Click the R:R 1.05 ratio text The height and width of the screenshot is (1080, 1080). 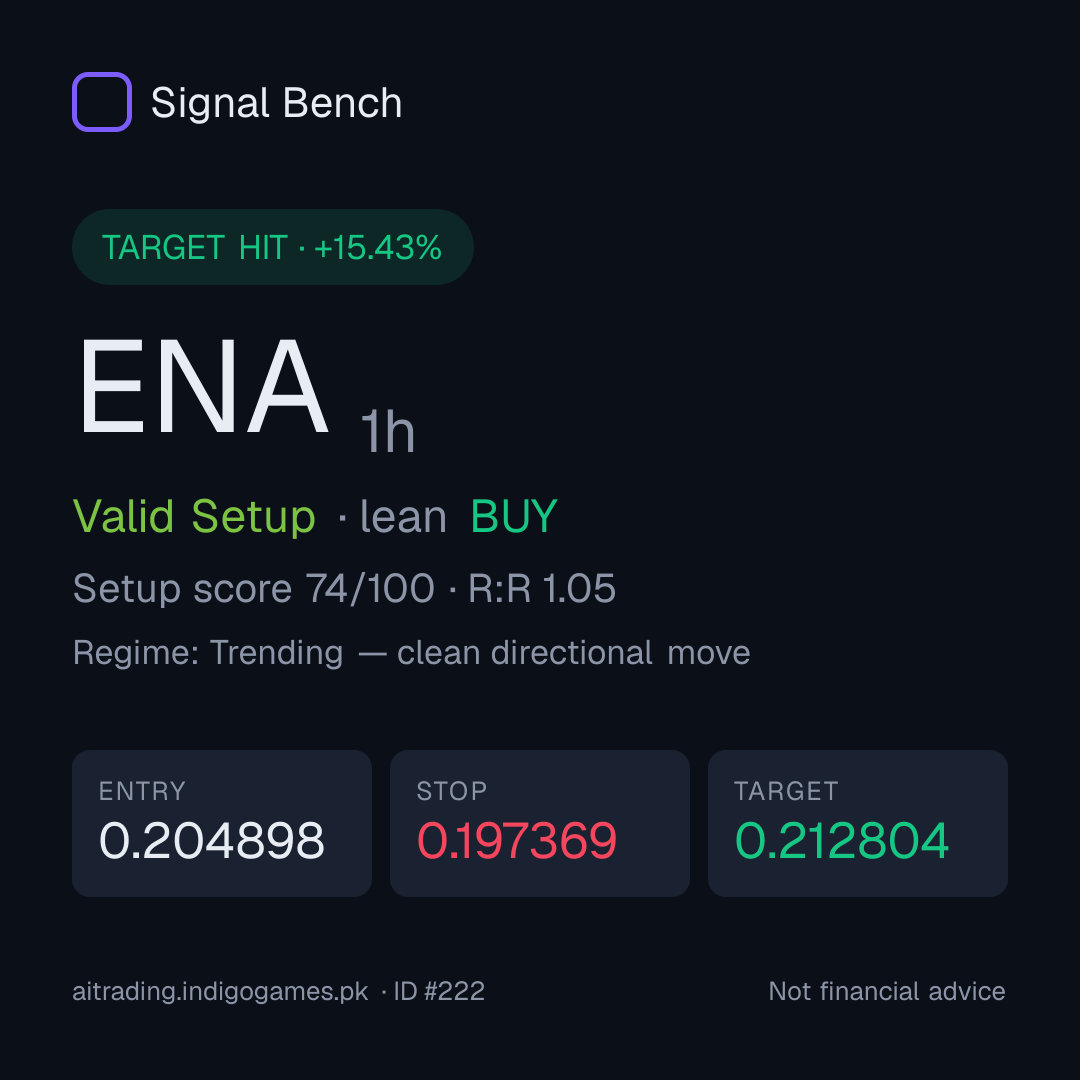pos(541,589)
